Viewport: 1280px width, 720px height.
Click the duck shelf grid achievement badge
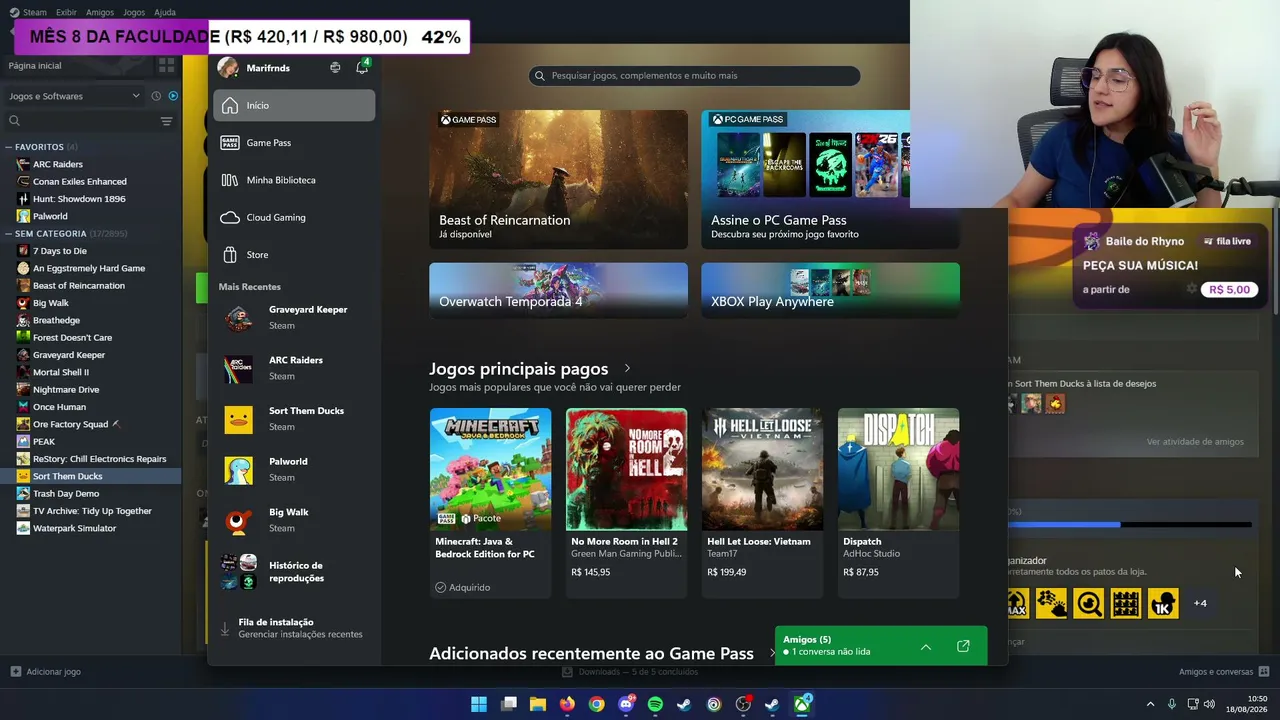[x=1125, y=603]
